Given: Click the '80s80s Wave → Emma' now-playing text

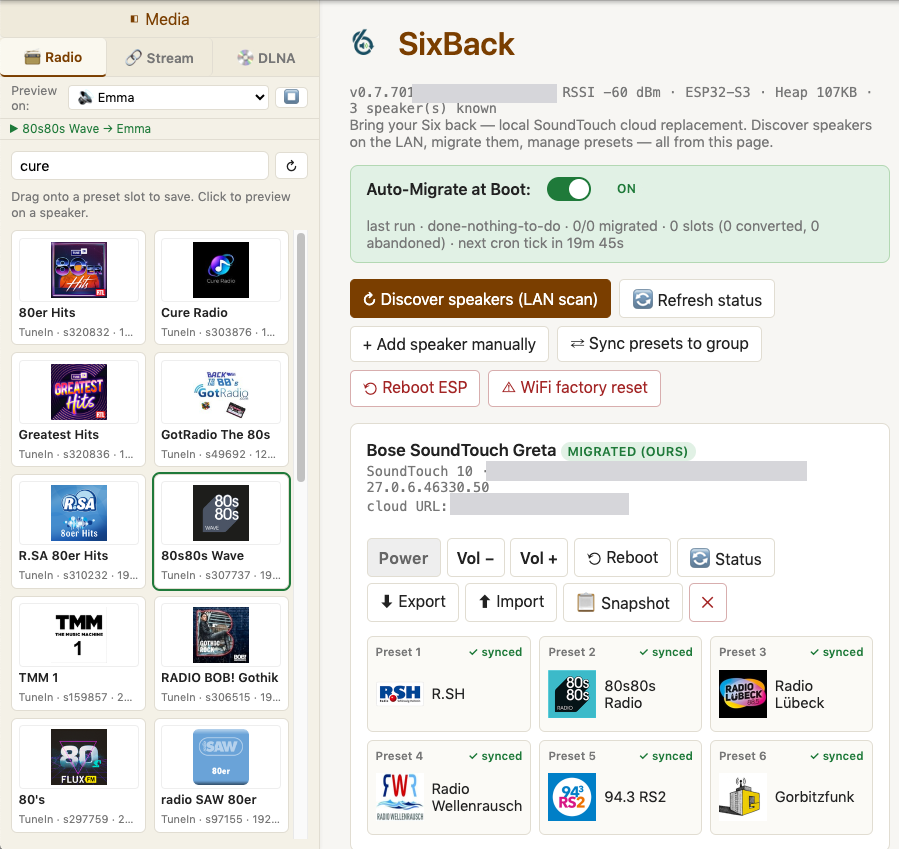Looking at the screenshot, I should [86, 129].
